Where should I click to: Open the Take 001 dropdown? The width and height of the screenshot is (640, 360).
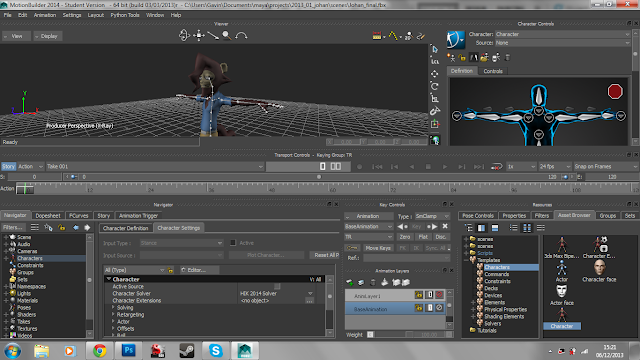[x=154, y=167]
